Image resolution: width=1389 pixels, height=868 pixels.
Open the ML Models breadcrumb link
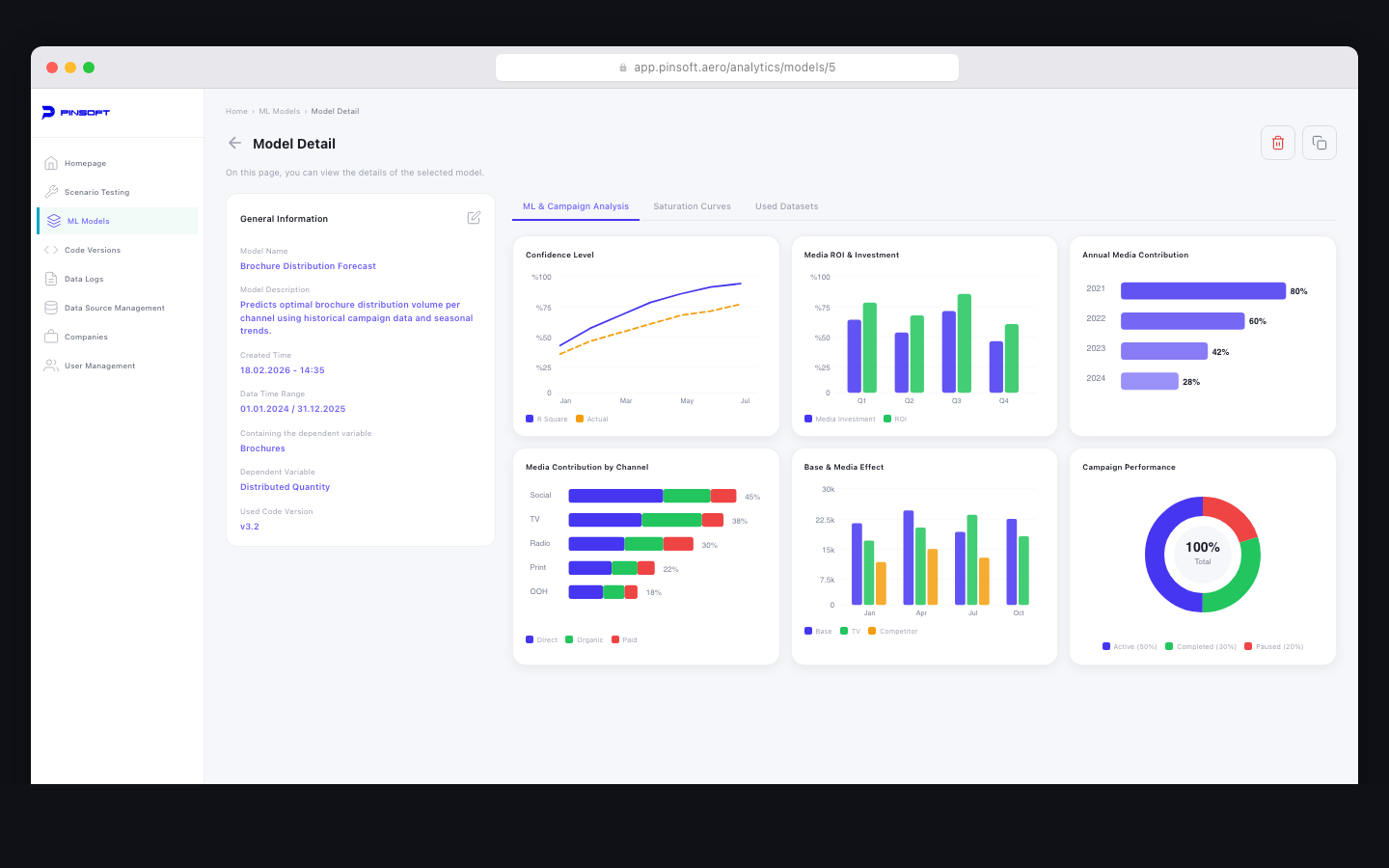[279, 111]
